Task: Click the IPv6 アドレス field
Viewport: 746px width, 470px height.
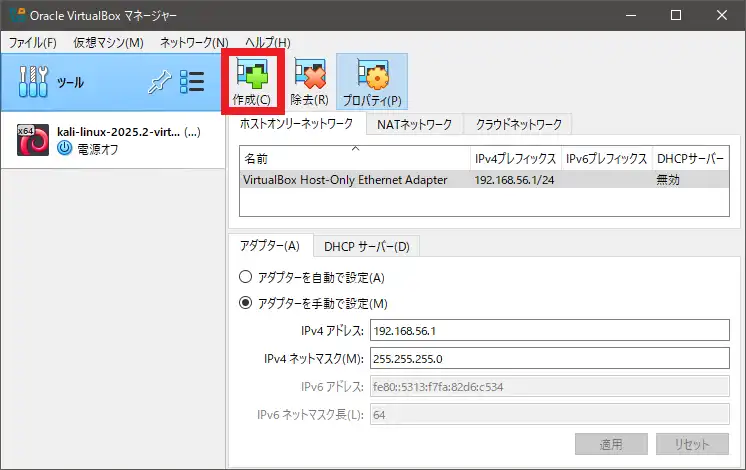Action: 550,386
